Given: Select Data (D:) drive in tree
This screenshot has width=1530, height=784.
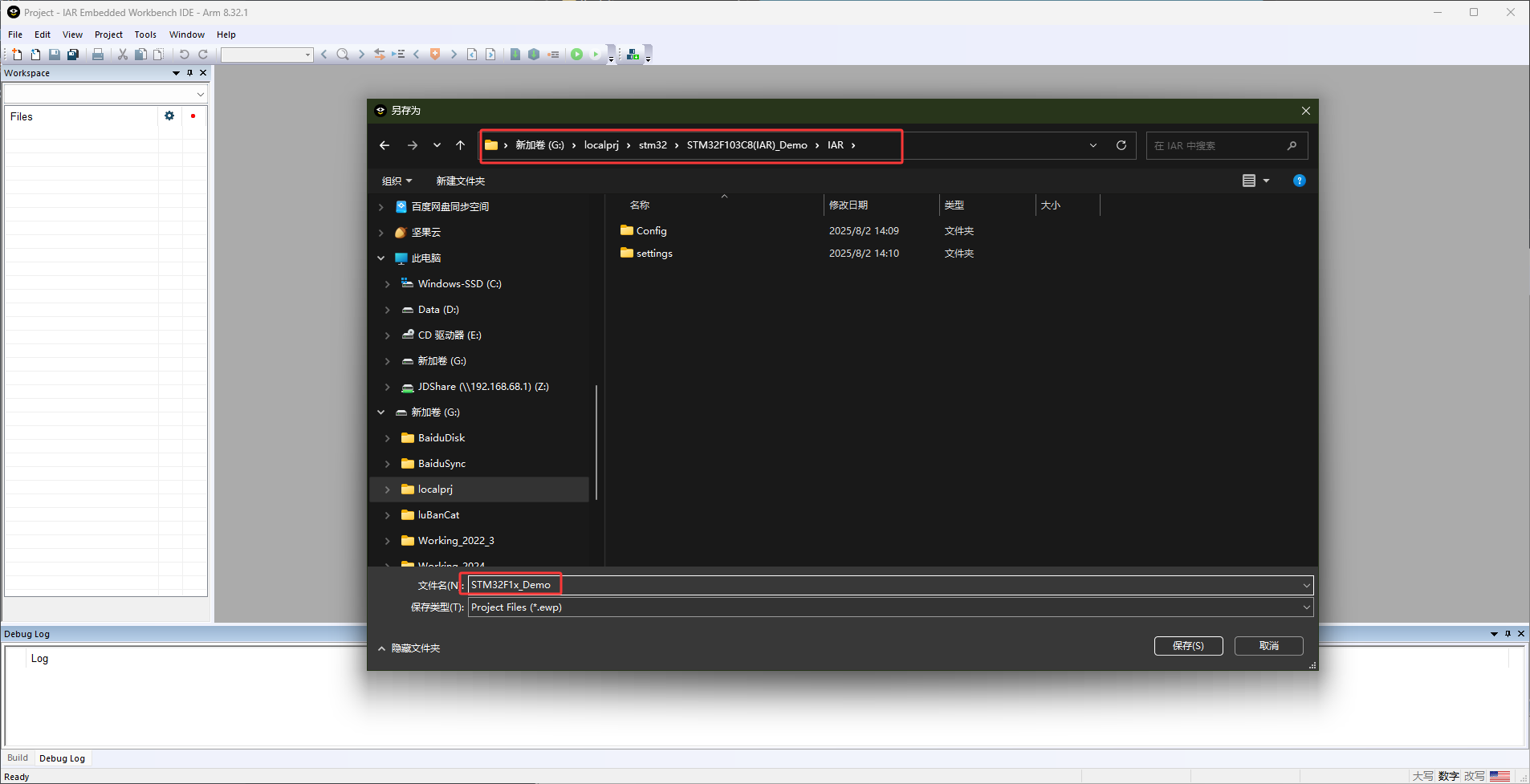Looking at the screenshot, I should pyautogui.click(x=438, y=310).
